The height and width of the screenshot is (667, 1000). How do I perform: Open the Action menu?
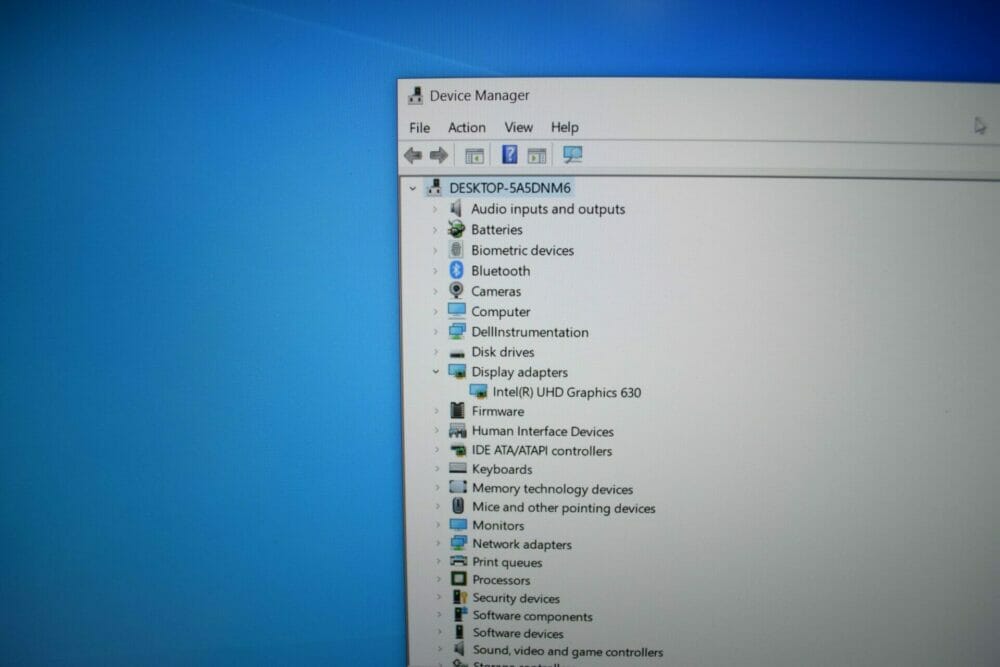point(467,128)
